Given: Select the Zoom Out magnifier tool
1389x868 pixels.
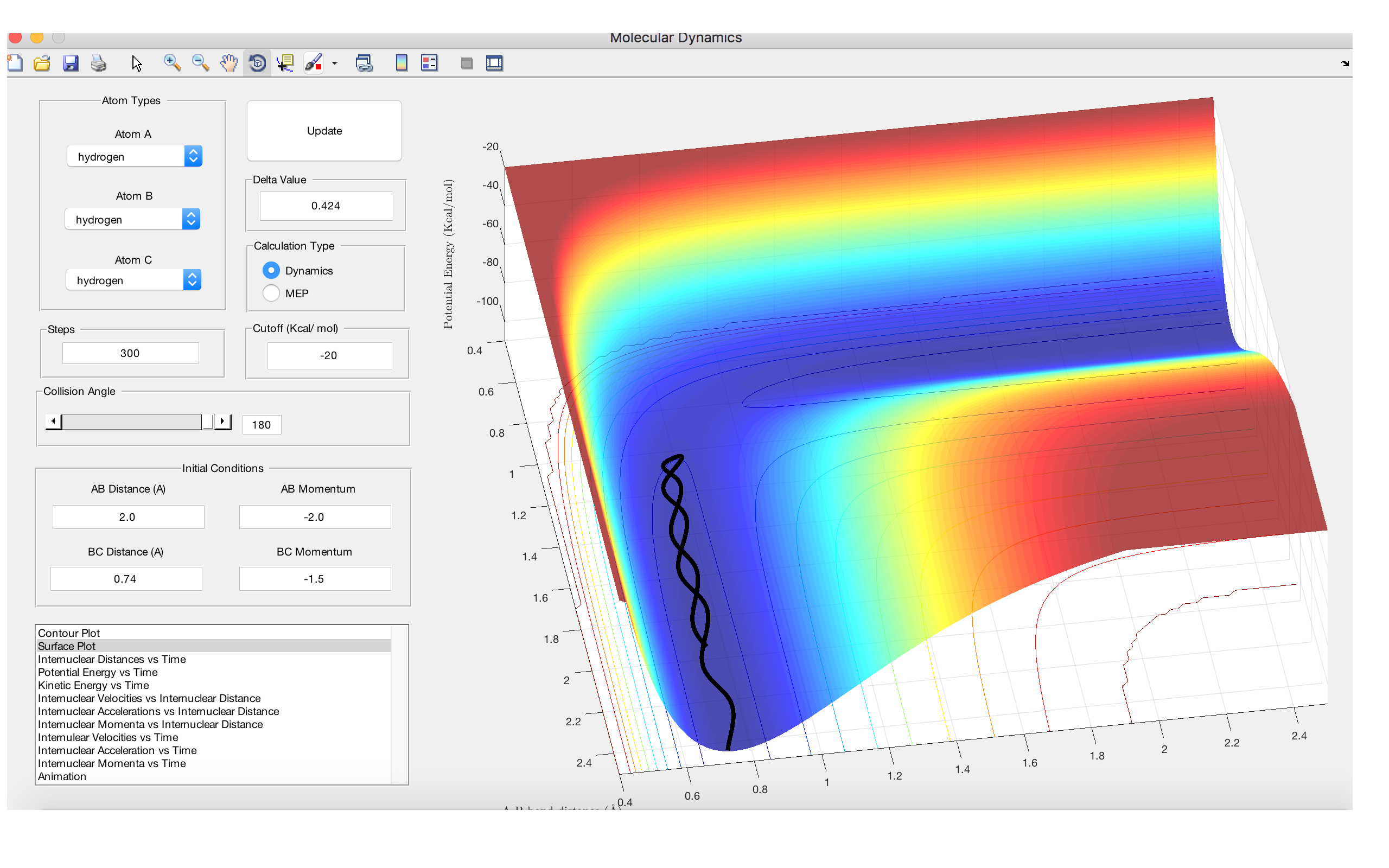Looking at the screenshot, I should click(200, 63).
